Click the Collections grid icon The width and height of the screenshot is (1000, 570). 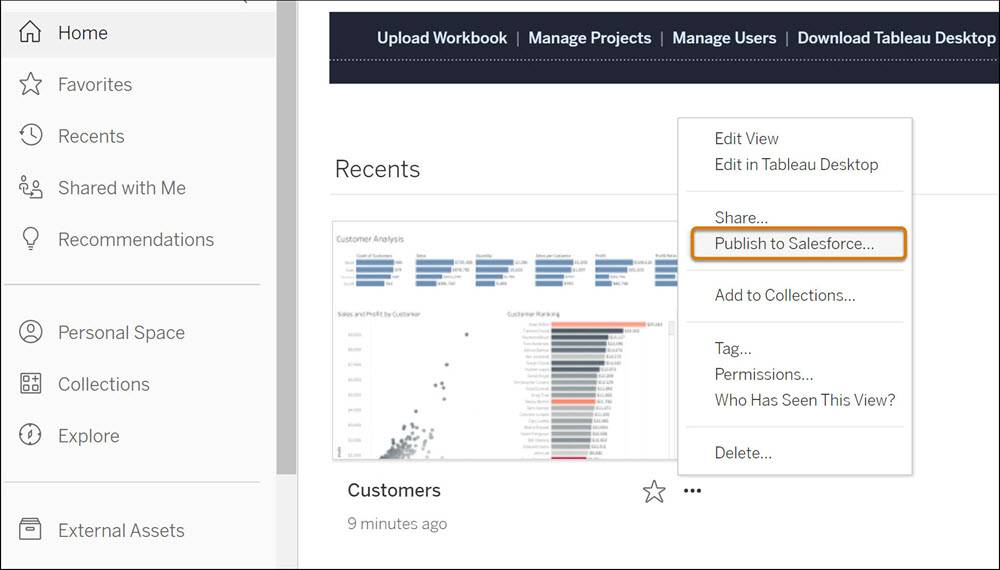[30, 383]
